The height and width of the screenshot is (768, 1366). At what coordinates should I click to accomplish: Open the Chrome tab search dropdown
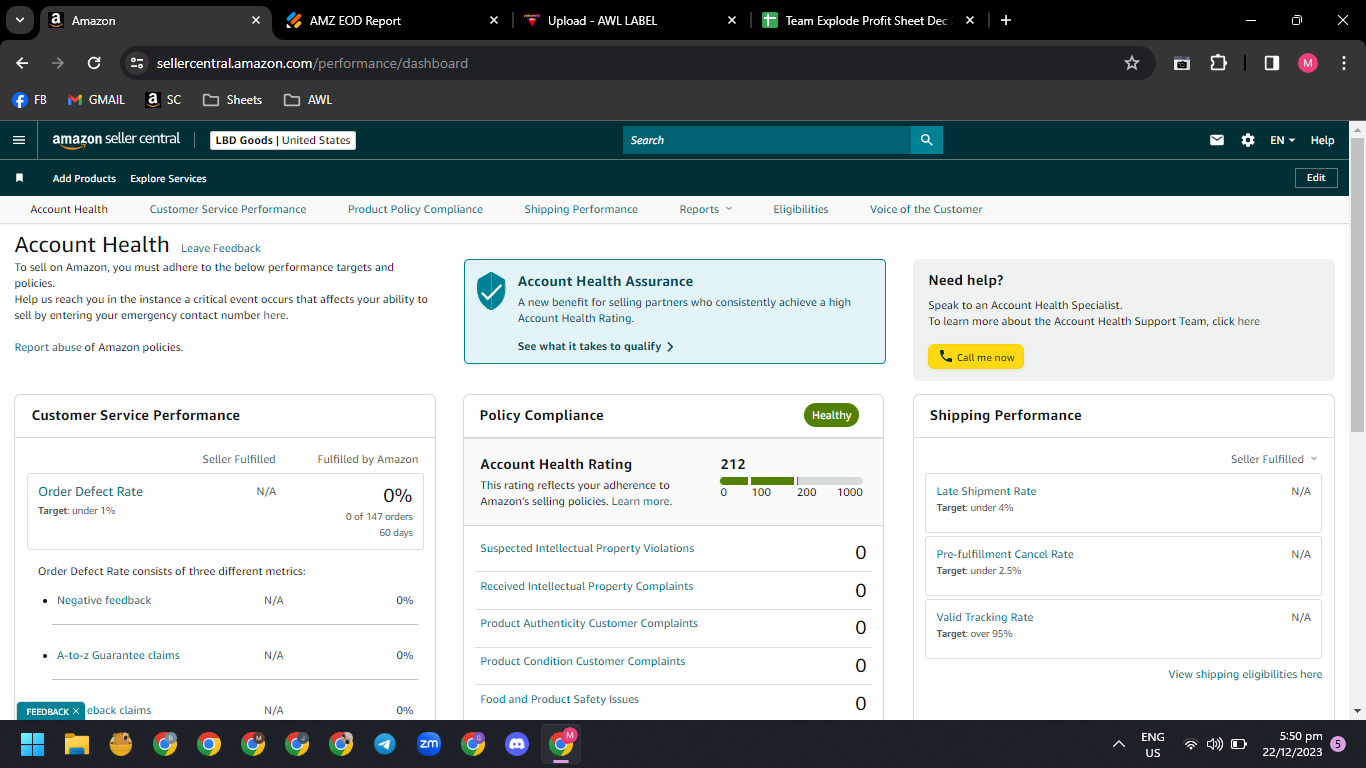click(19, 20)
